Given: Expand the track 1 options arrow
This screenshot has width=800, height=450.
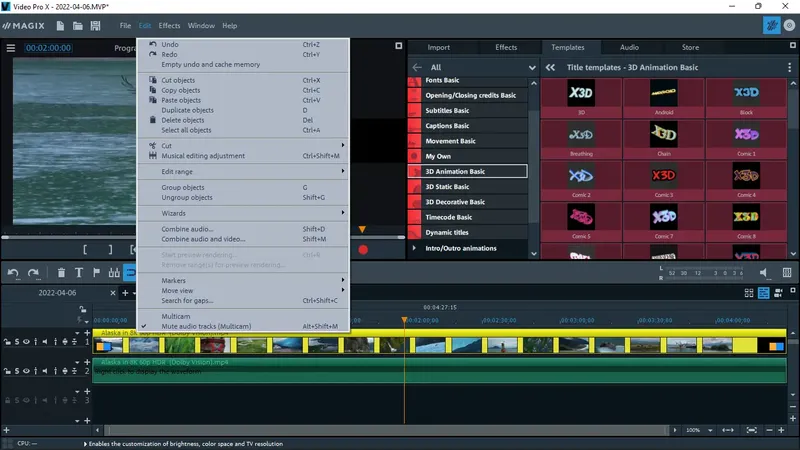Looking at the screenshot, I should (x=78, y=333).
